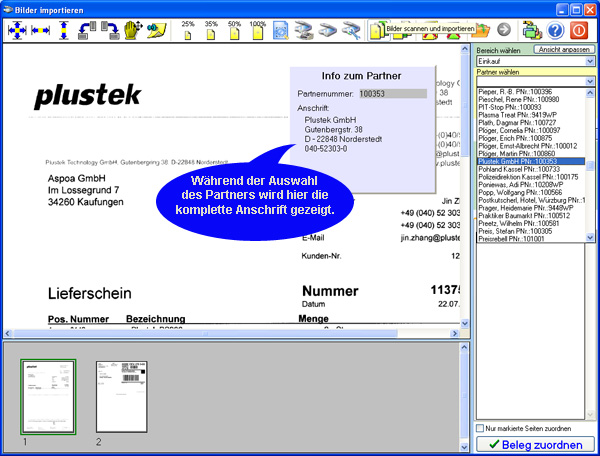
Task: Open the blue page preview settings icon
Action: 281,31
